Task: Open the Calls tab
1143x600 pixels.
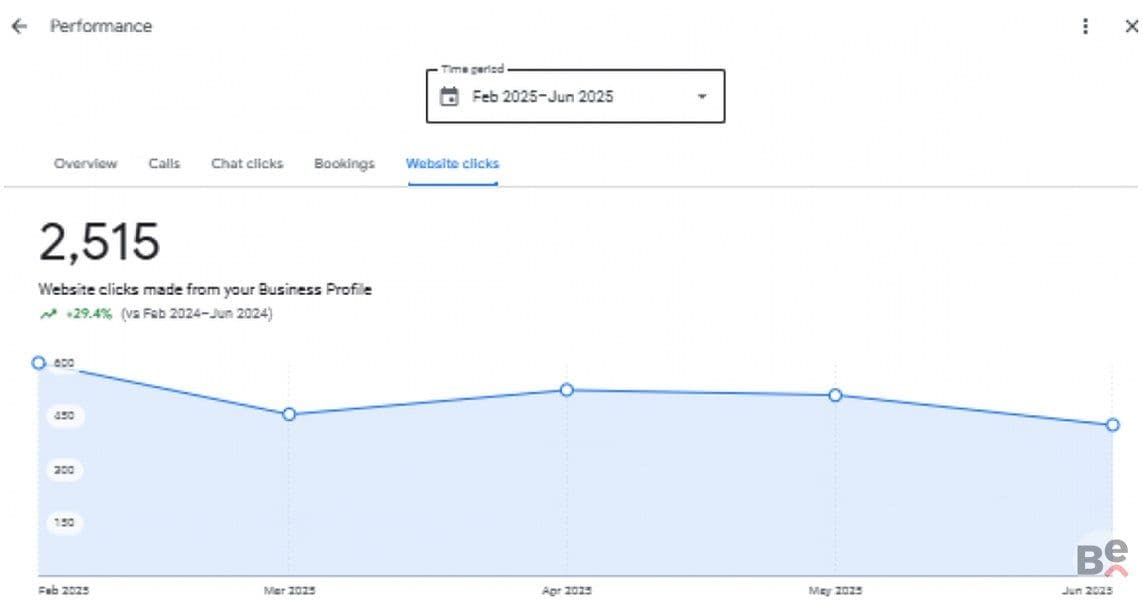Action: 164,163
